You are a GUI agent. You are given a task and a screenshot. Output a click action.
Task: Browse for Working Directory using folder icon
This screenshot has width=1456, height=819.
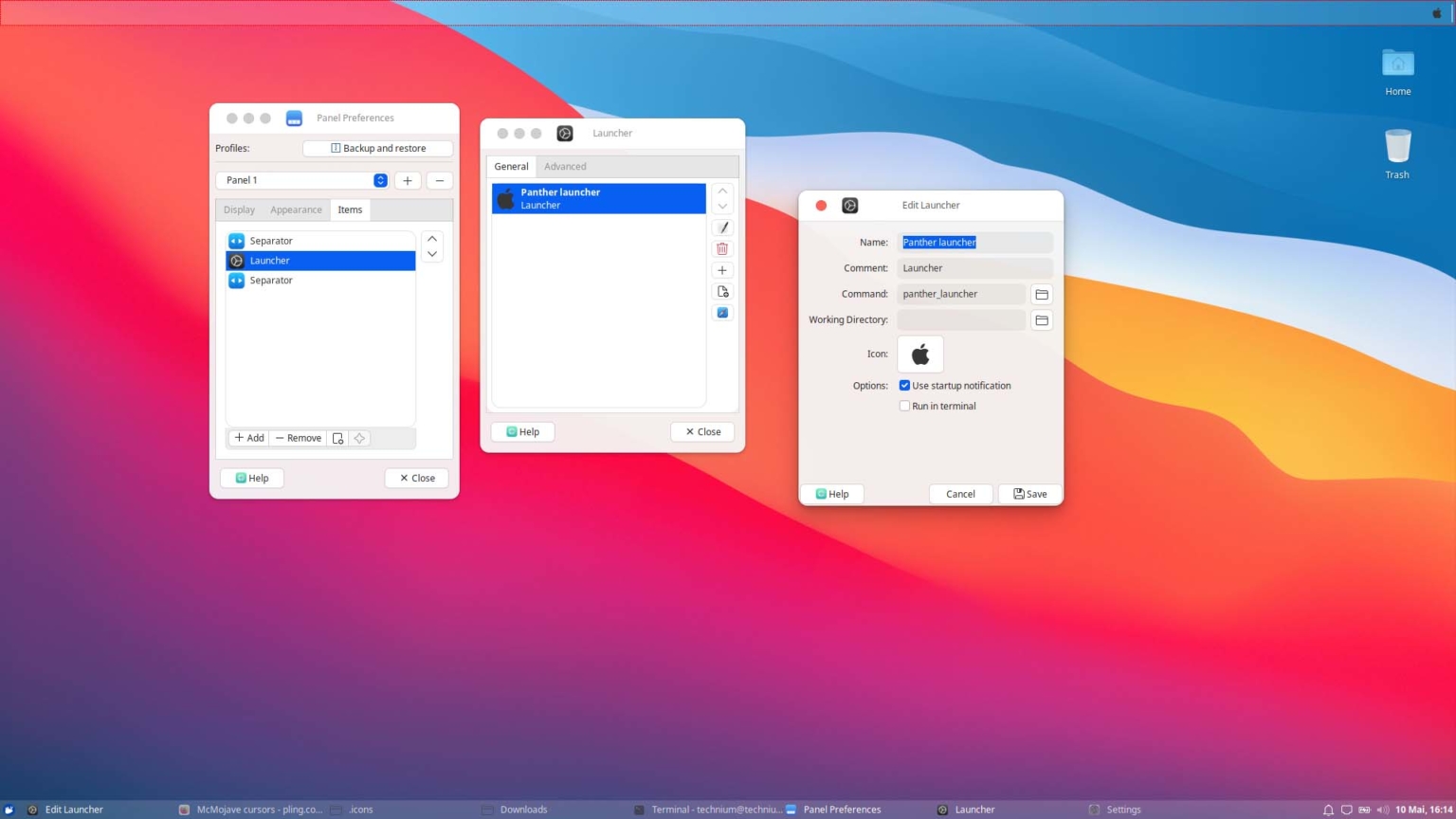1042,320
